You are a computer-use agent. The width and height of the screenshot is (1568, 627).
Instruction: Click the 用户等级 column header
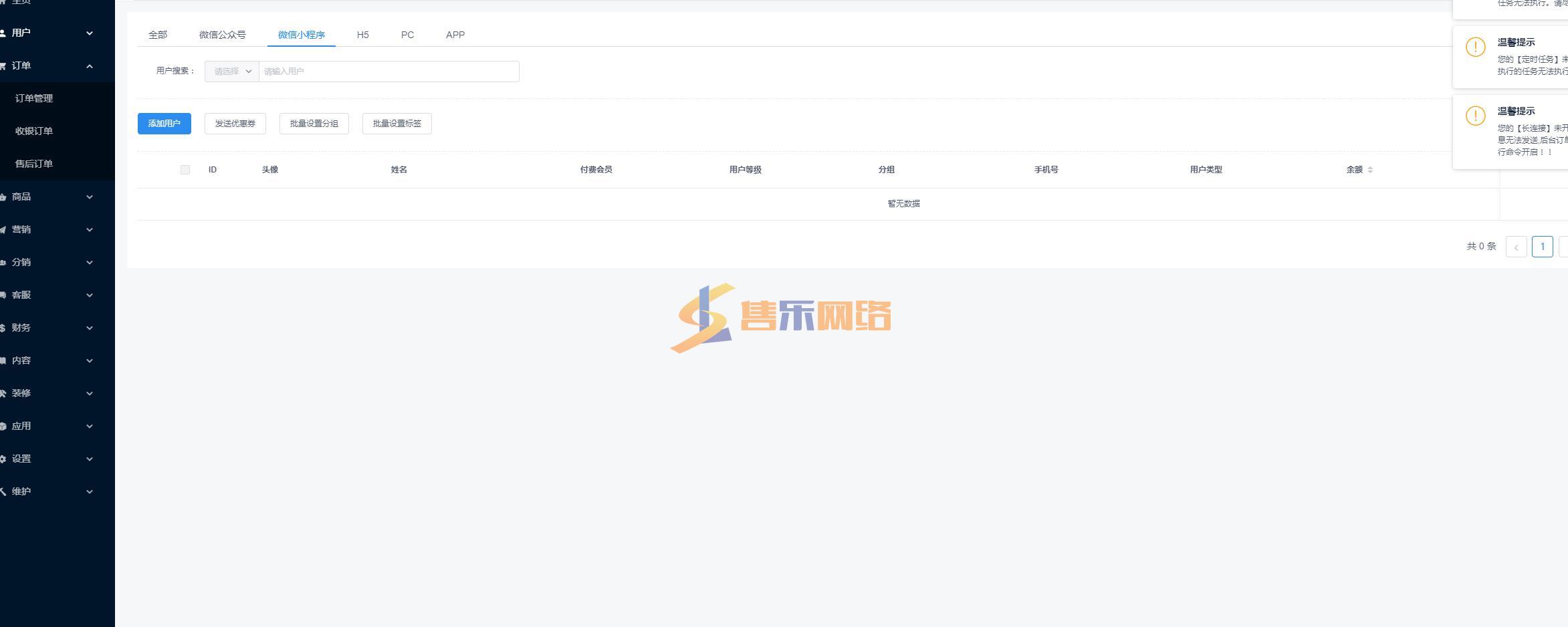tap(746, 170)
